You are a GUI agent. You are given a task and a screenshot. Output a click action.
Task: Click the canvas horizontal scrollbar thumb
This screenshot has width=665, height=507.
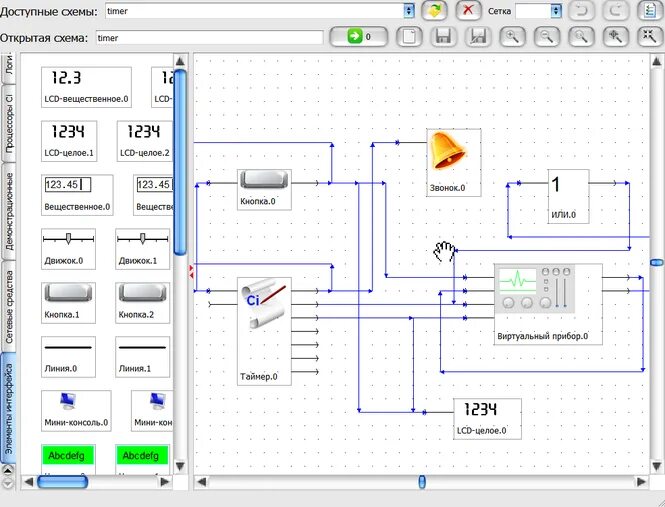click(422, 482)
